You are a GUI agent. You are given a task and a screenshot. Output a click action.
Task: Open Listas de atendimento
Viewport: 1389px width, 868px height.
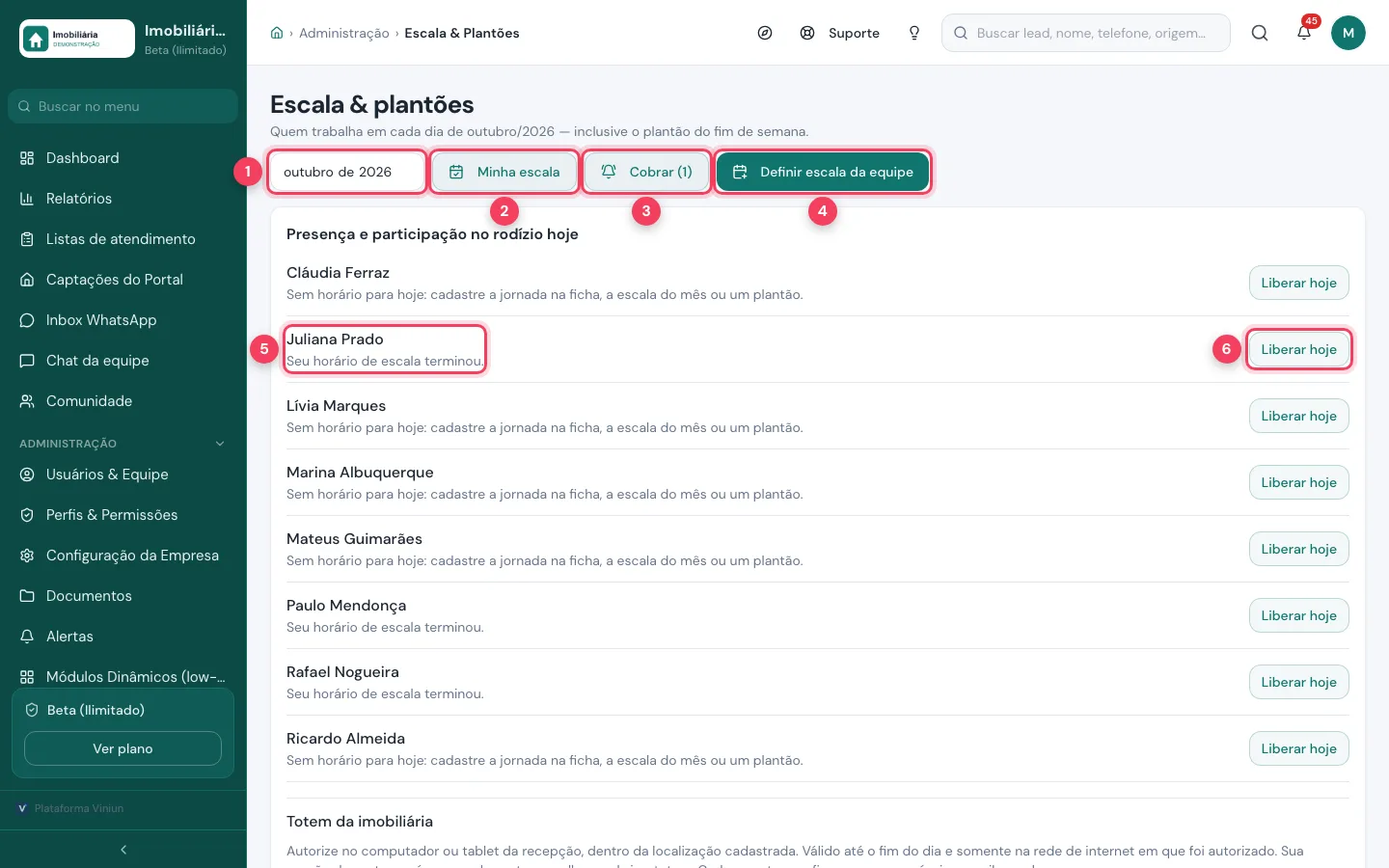tap(123, 239)
